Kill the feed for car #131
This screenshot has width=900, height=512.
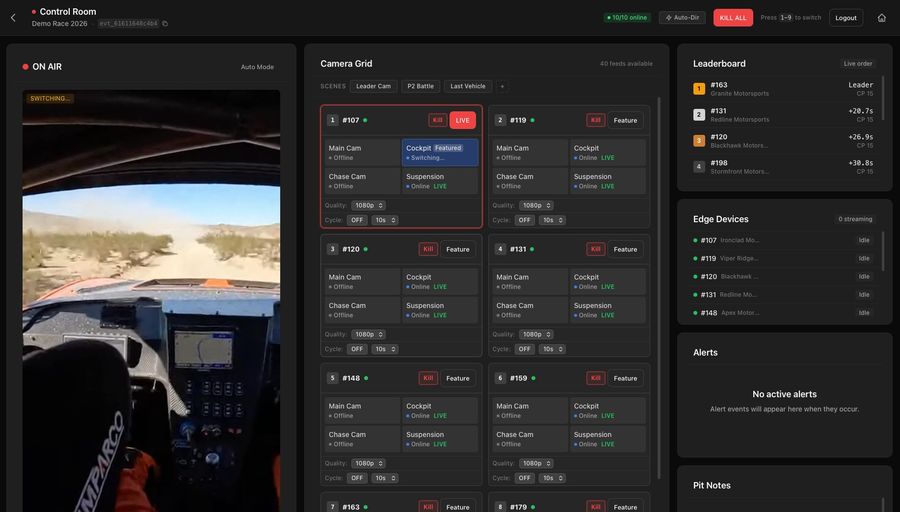[596, 249]
